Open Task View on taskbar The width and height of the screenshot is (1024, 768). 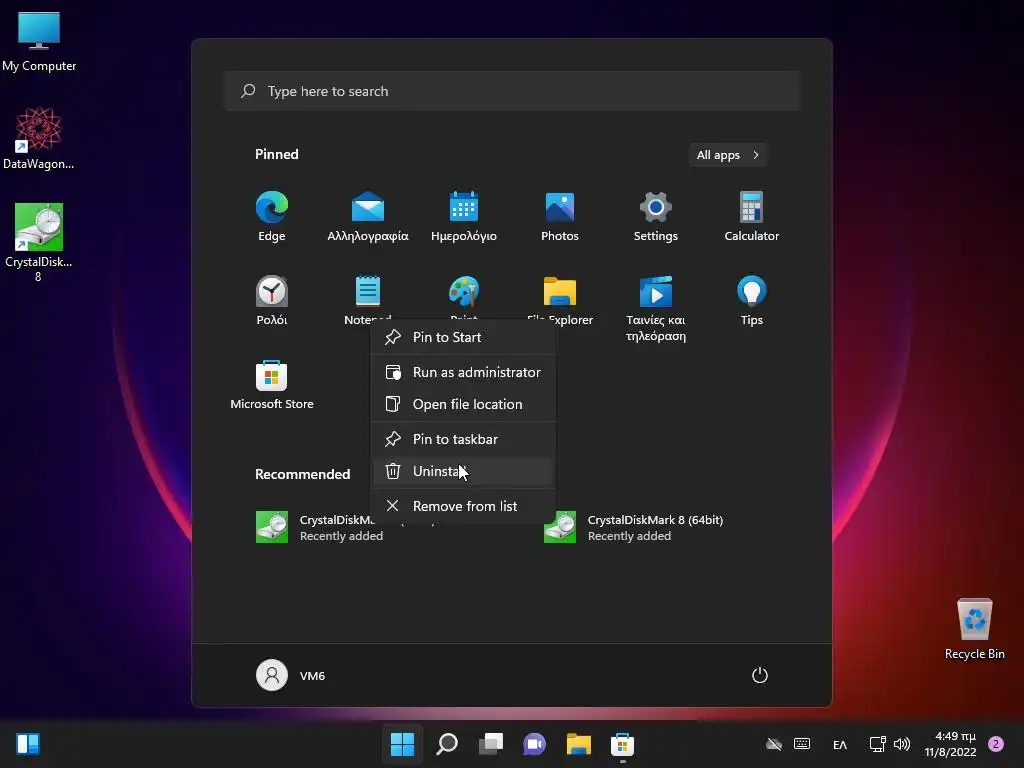click(491, 744)
